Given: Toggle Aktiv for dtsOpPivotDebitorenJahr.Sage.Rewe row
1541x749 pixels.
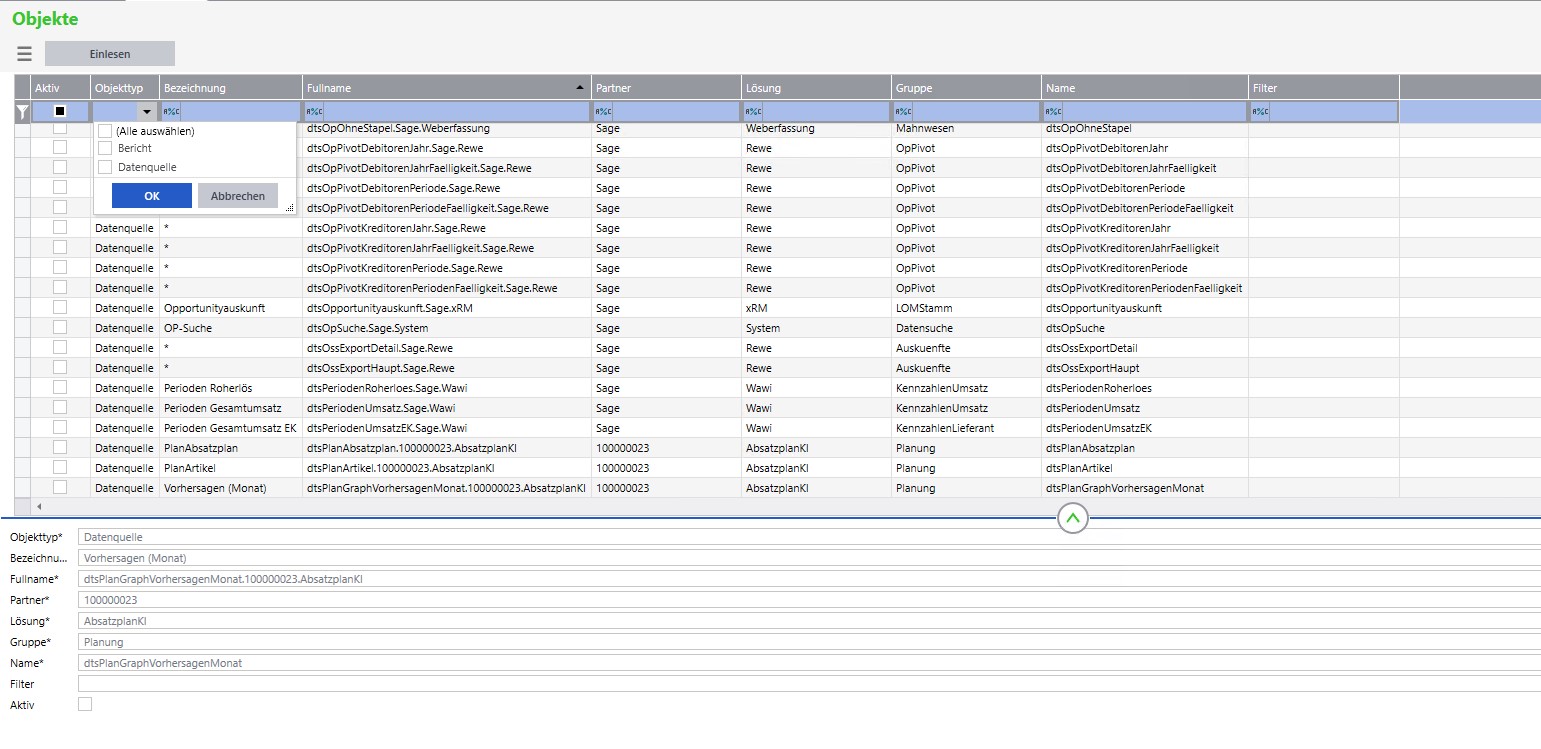Looking at the screenshot, I should coord(60,147).
